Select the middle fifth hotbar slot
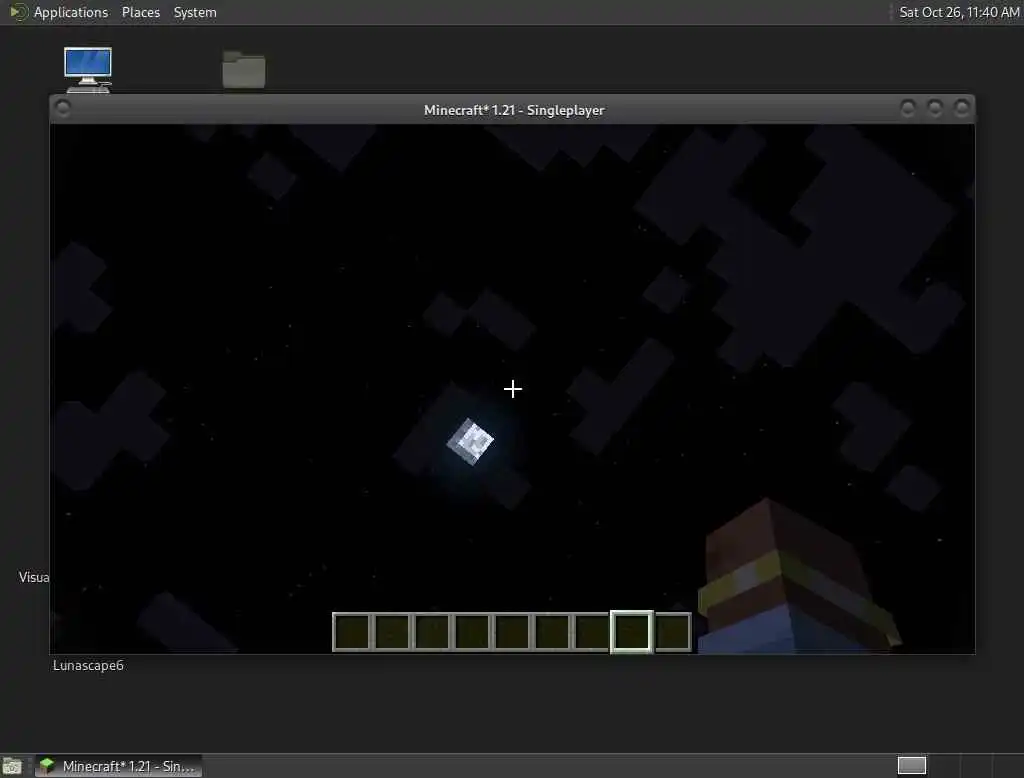Screen dimensions: 1024x778 pos(512,632)
